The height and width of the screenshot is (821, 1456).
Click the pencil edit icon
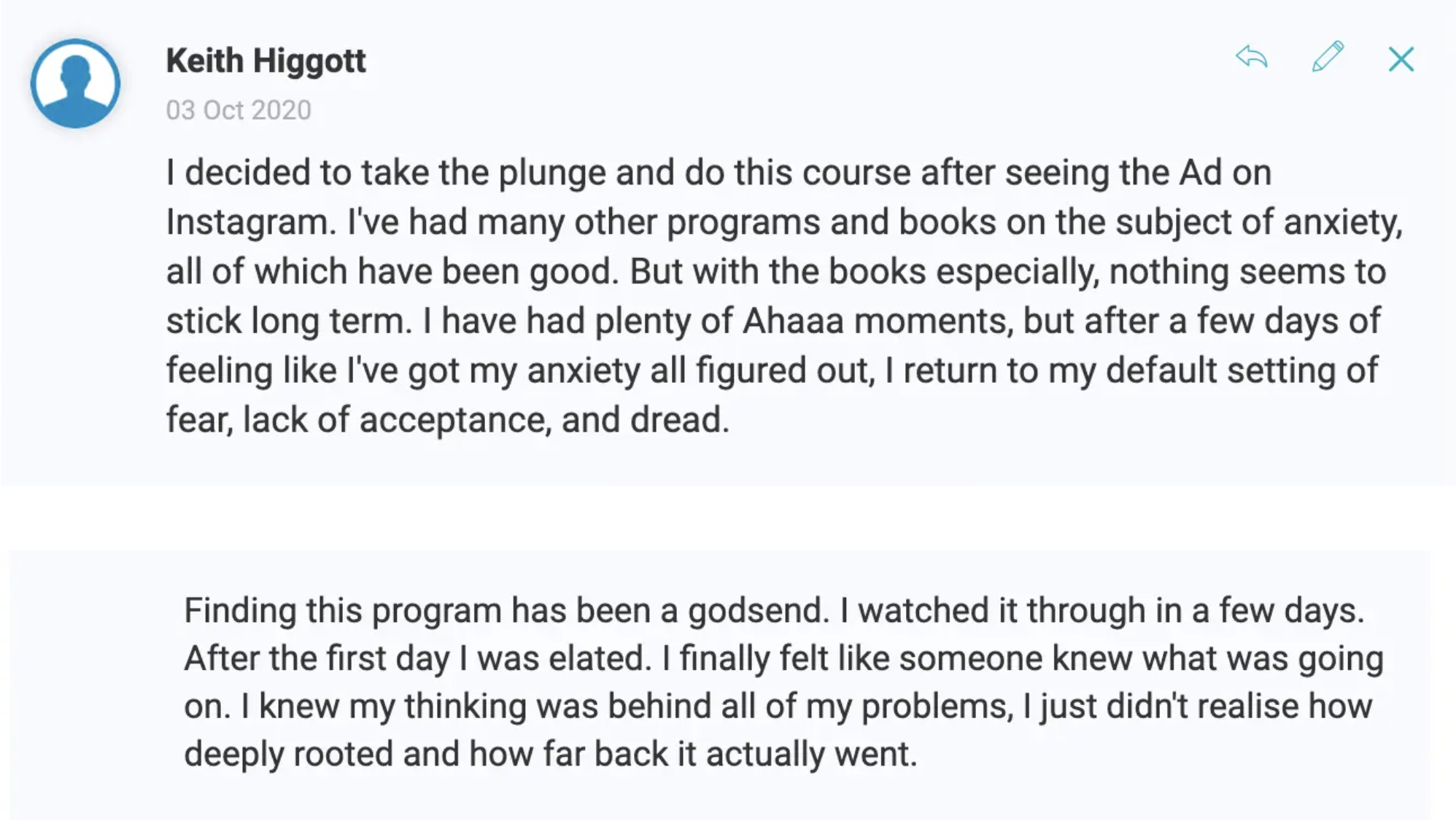1327,58
